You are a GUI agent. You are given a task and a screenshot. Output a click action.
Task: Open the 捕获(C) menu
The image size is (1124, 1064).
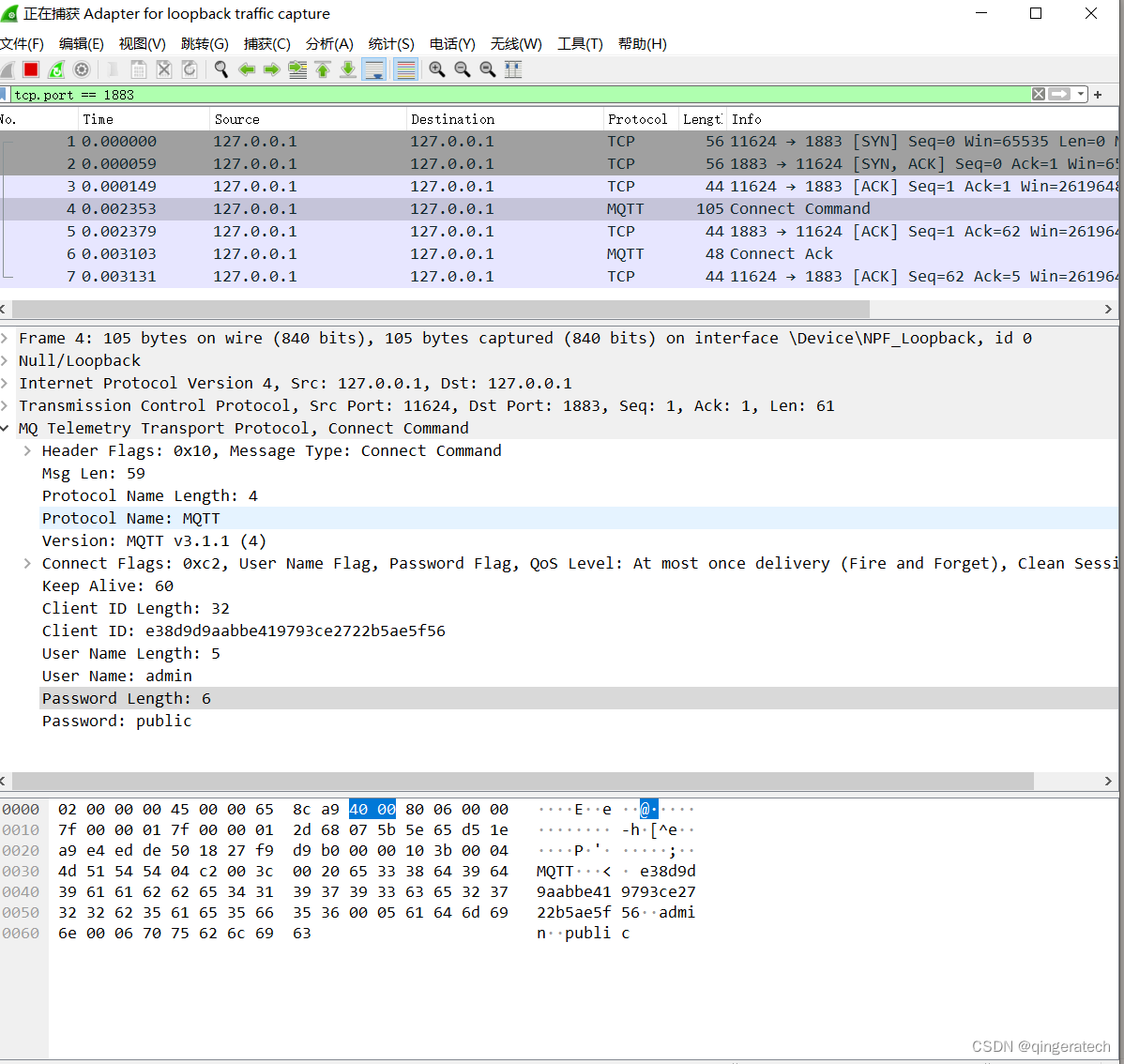click(266, 43)
